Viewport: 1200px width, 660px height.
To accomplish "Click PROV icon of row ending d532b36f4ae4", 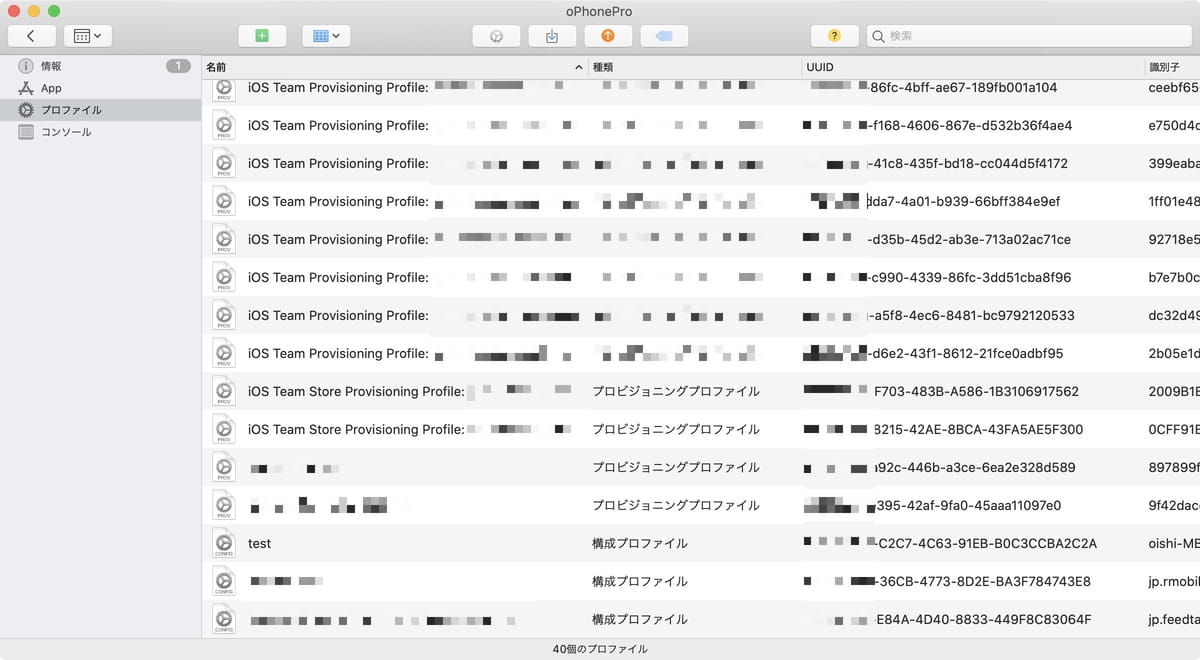I will (224, 125).
